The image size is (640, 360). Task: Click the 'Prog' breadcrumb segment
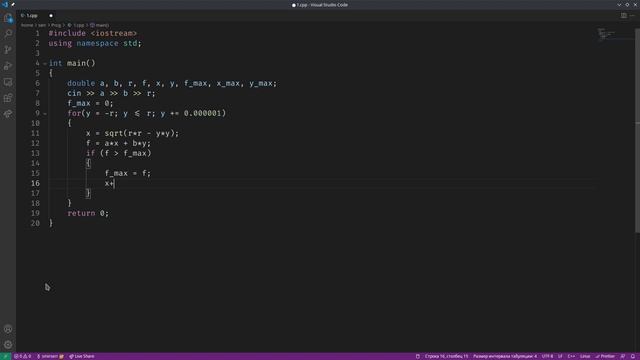[x=56, y=25]
